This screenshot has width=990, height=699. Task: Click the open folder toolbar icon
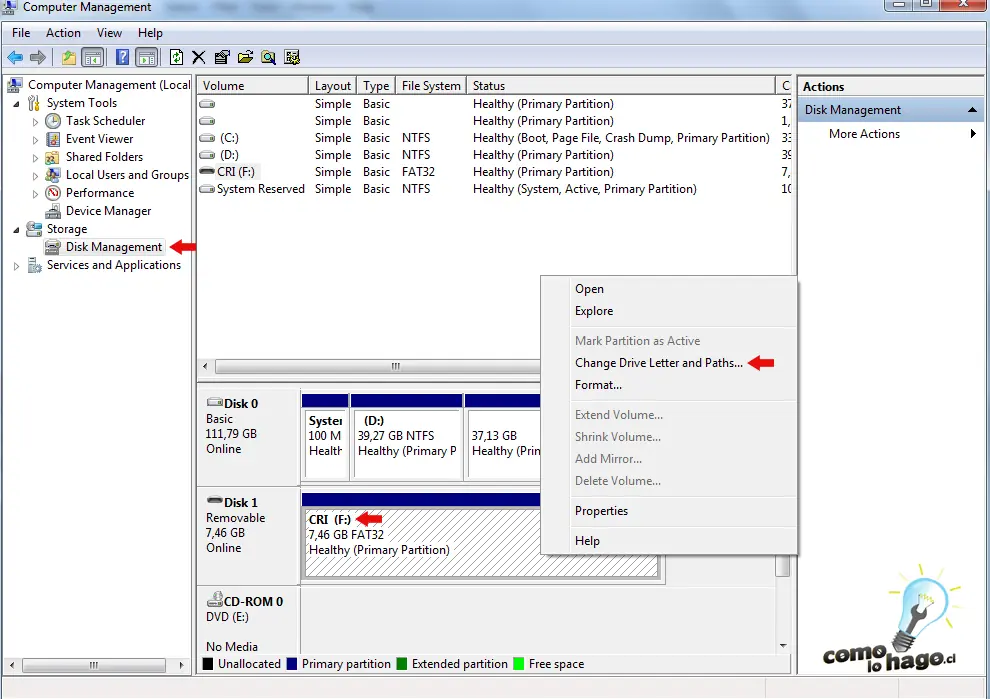coord(245,57)
